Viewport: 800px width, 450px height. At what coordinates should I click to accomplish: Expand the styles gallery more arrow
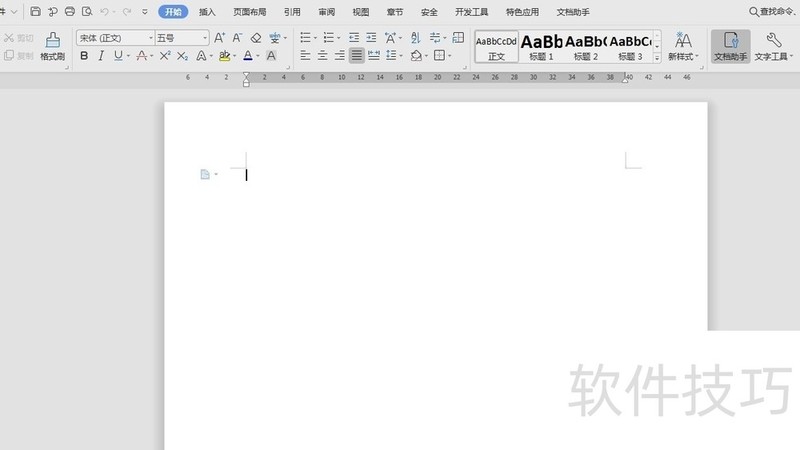[x=657, y=58]
